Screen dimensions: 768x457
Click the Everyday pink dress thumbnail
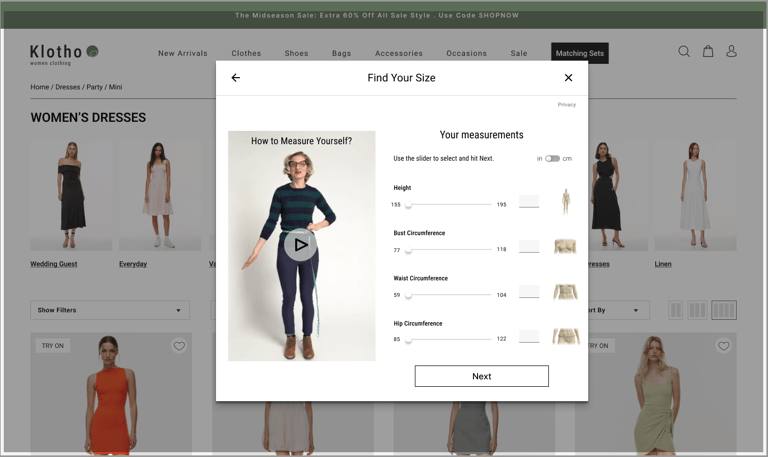(160, 195)
